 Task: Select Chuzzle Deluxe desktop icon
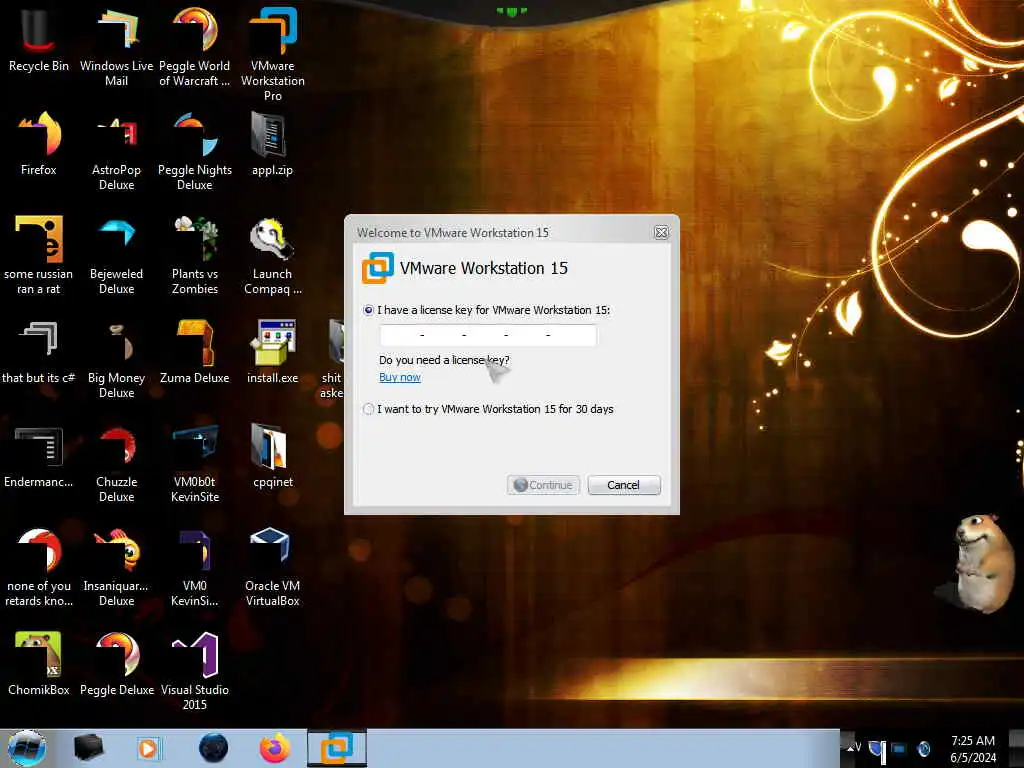click(x=116, y=463)
